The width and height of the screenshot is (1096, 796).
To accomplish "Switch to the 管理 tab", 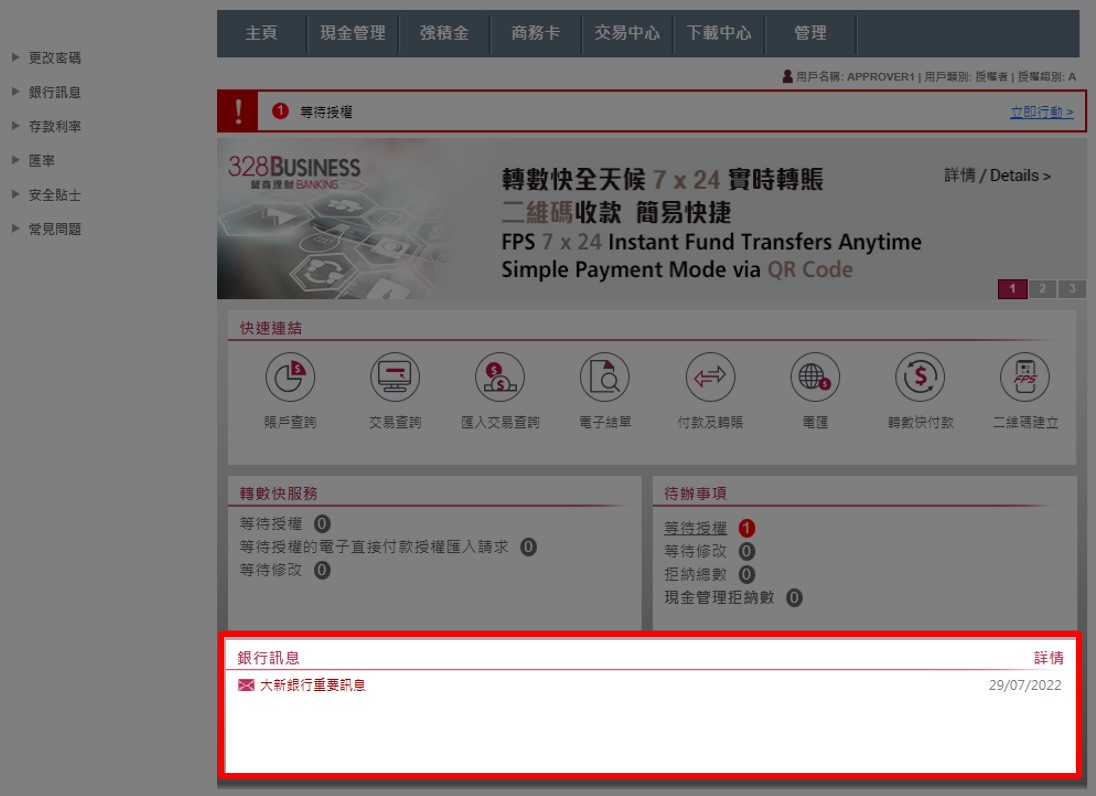I will [811, 32].
